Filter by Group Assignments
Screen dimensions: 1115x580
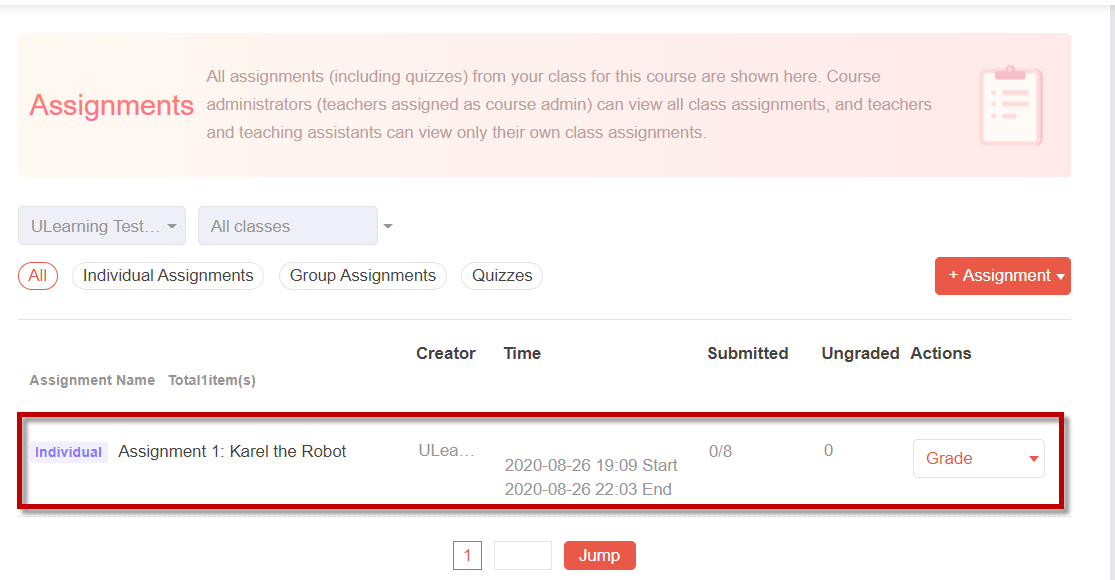pos(363,276)
